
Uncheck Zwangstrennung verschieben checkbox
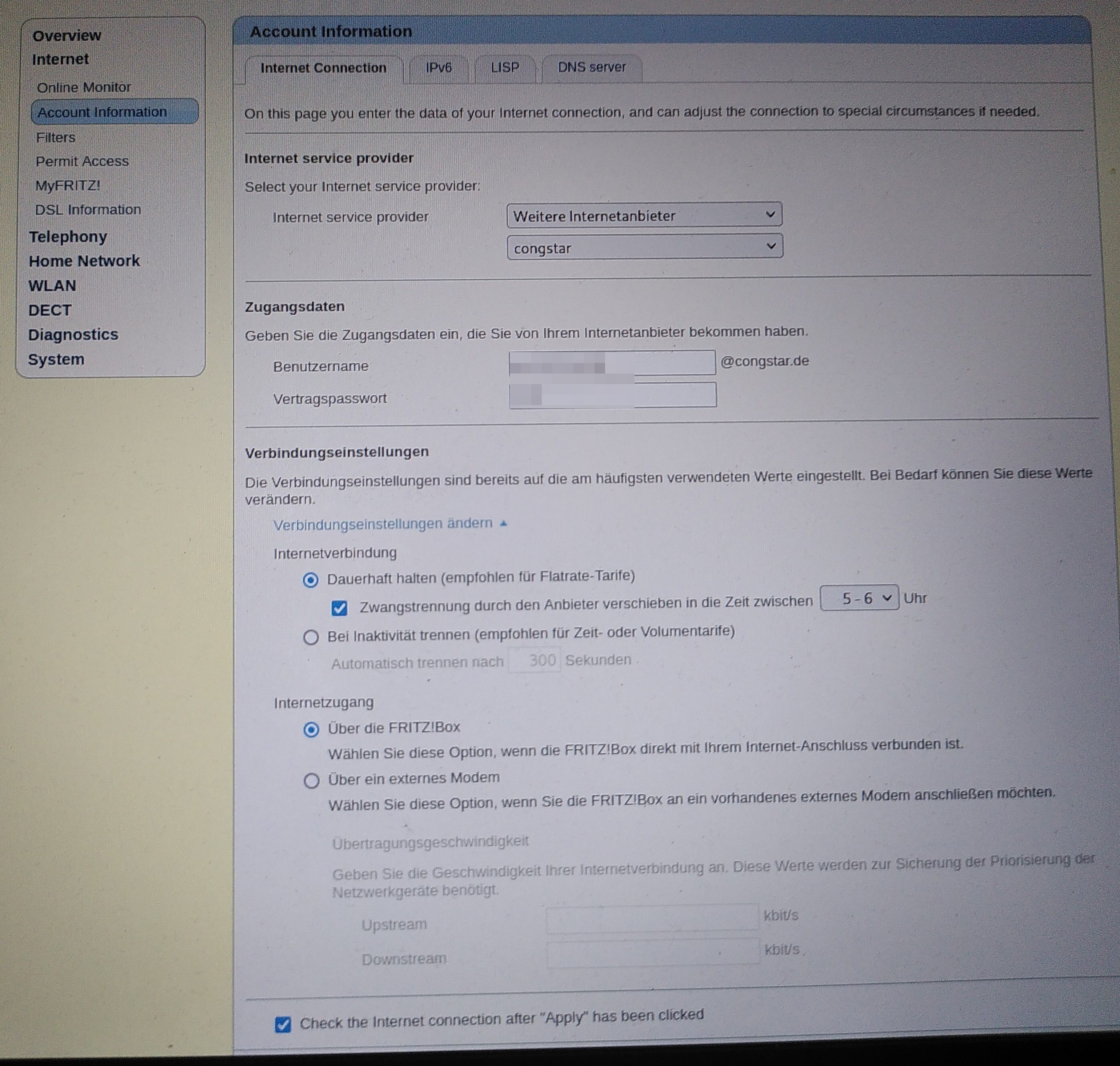pos(339,608)
